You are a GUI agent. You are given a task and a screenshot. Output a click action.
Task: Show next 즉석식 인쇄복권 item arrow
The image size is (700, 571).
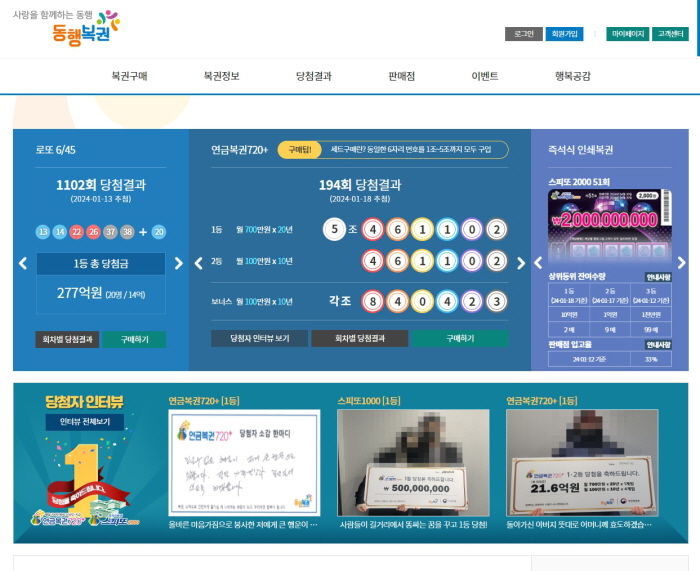click(x=682, y=263)
